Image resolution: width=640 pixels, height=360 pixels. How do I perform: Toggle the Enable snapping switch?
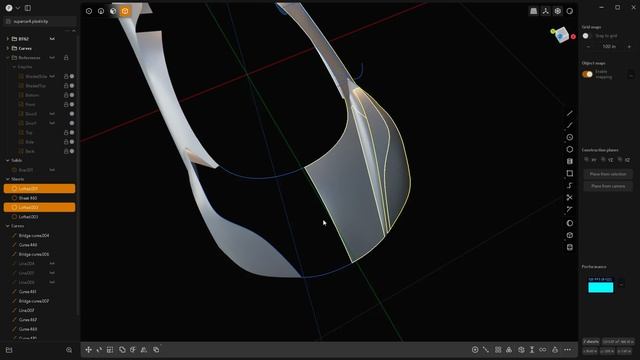pyautogui.click(x=587, y=74)
